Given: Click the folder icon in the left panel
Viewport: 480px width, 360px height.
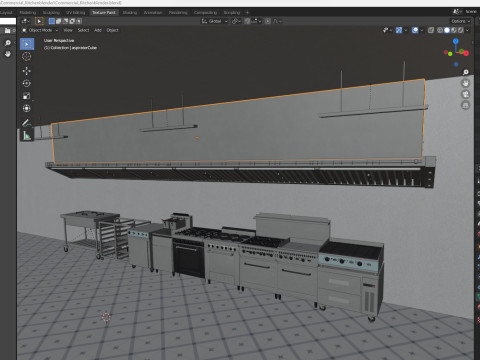Looking at the screenshot, I should point(8,31).
